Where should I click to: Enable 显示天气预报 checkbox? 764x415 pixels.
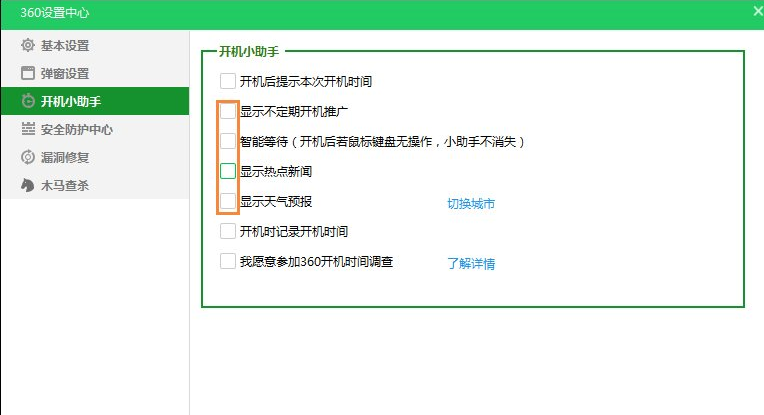pyautogui.click(x=228, y=201)
